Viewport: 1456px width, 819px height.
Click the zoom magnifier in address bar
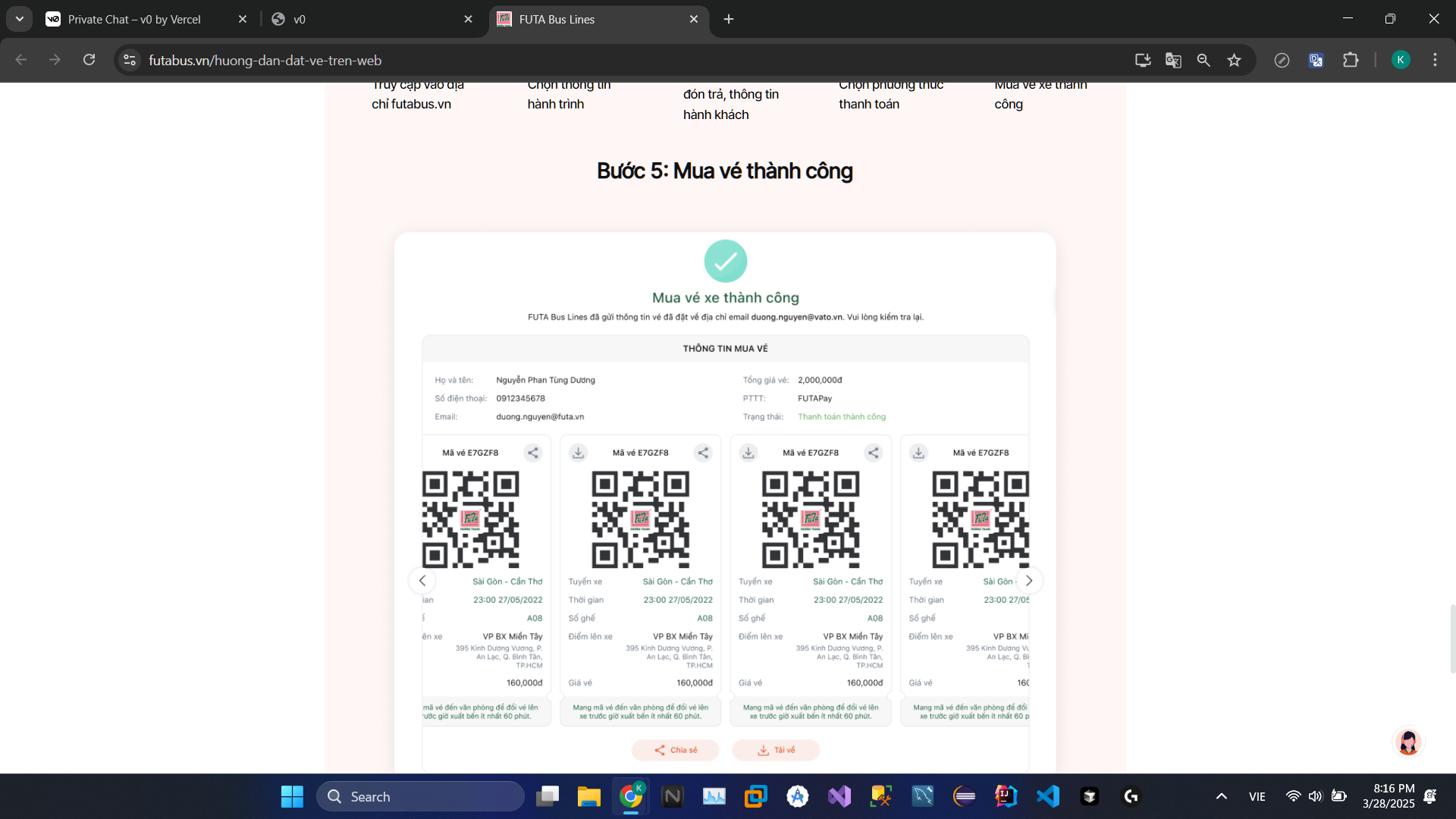coord(1203,60)
